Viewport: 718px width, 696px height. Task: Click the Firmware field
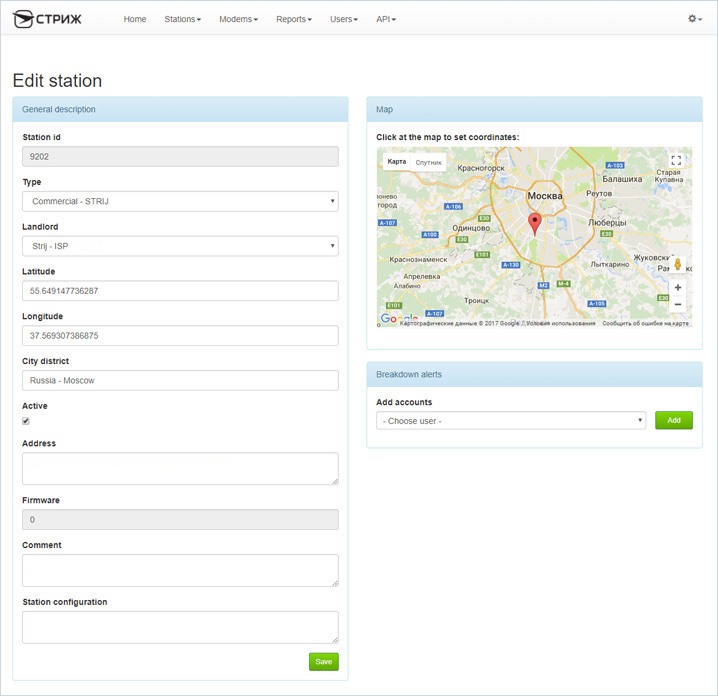tap(180, 520)
